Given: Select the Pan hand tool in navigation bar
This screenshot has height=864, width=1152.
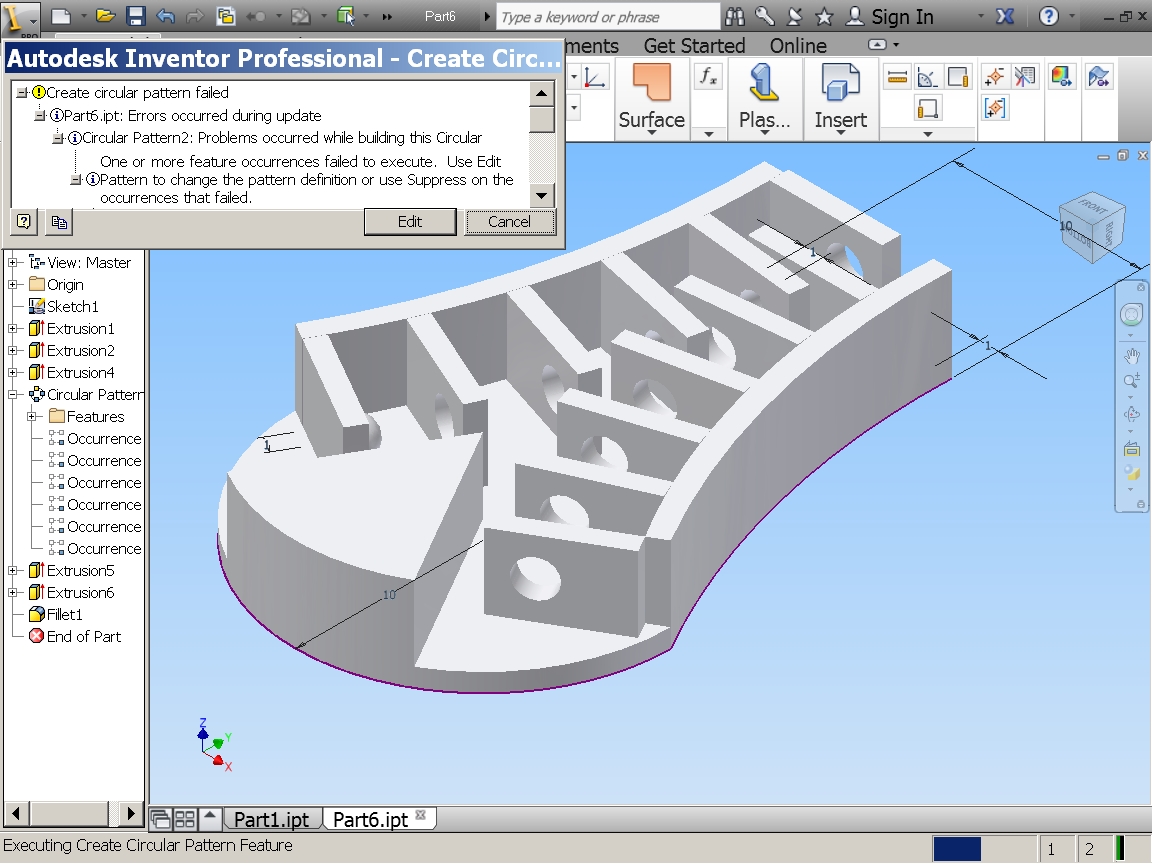Looking at the screenshot, I should click(1131, 357).
